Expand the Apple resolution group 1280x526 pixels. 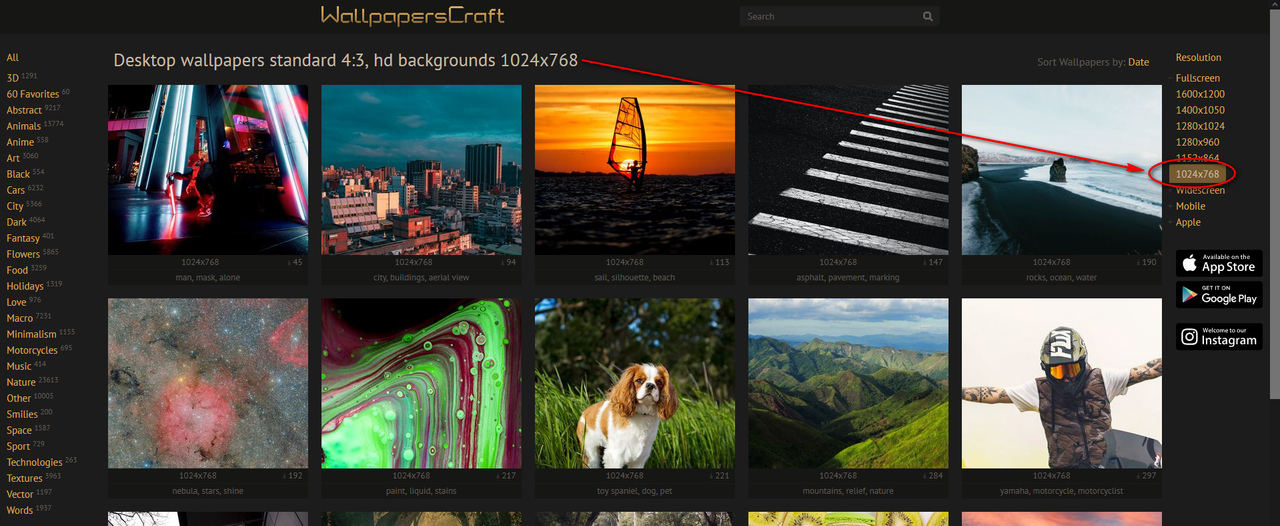pyautogui.click(x=1188, y=222)
